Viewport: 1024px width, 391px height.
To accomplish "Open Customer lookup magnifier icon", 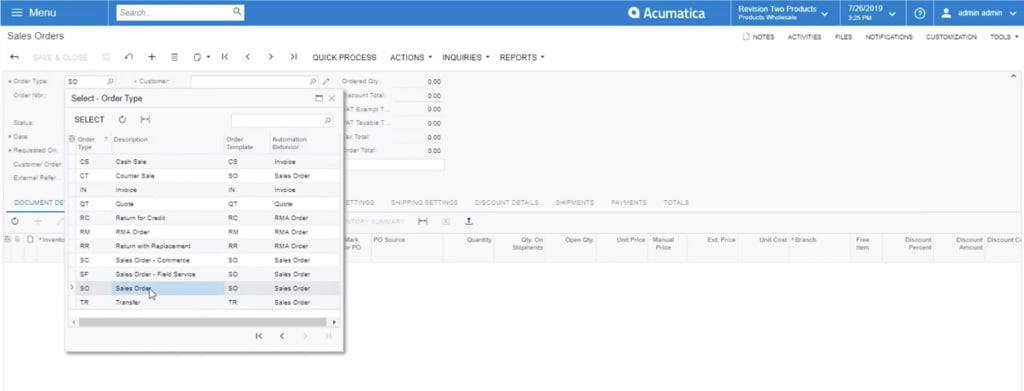I will point(313,82).
